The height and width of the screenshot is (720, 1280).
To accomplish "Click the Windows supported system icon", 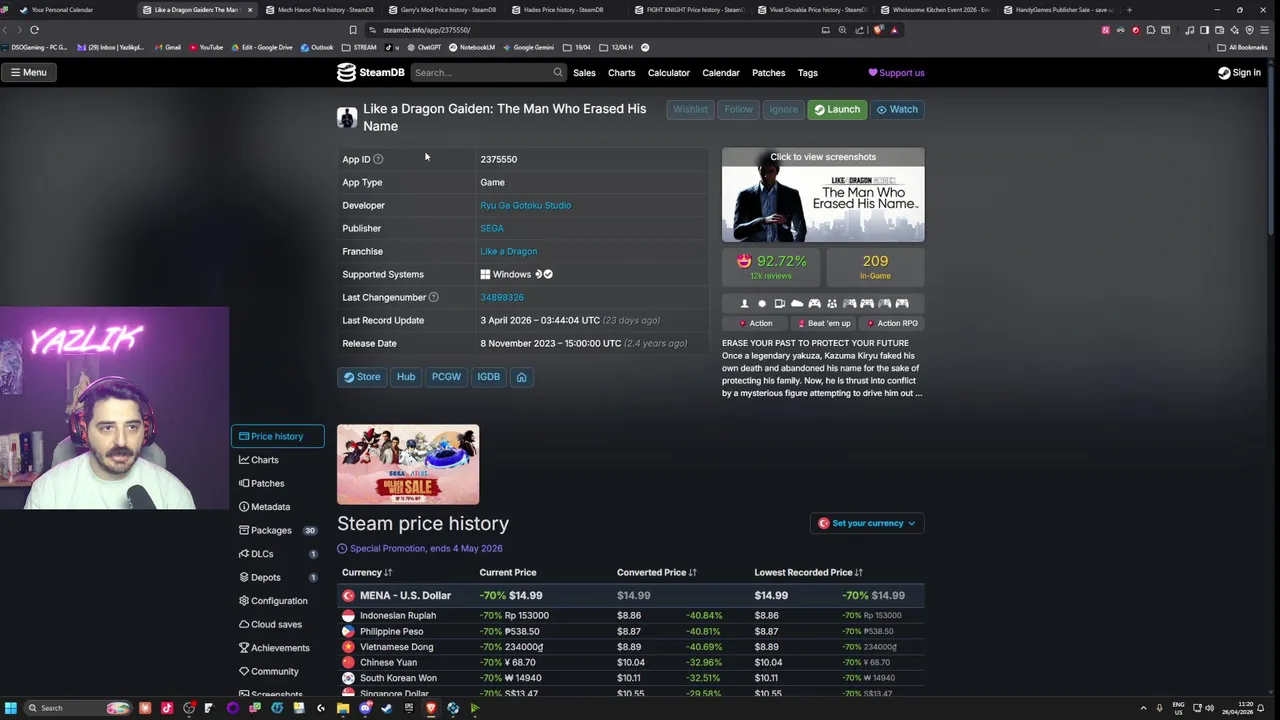I will click(x=485, y=274).
